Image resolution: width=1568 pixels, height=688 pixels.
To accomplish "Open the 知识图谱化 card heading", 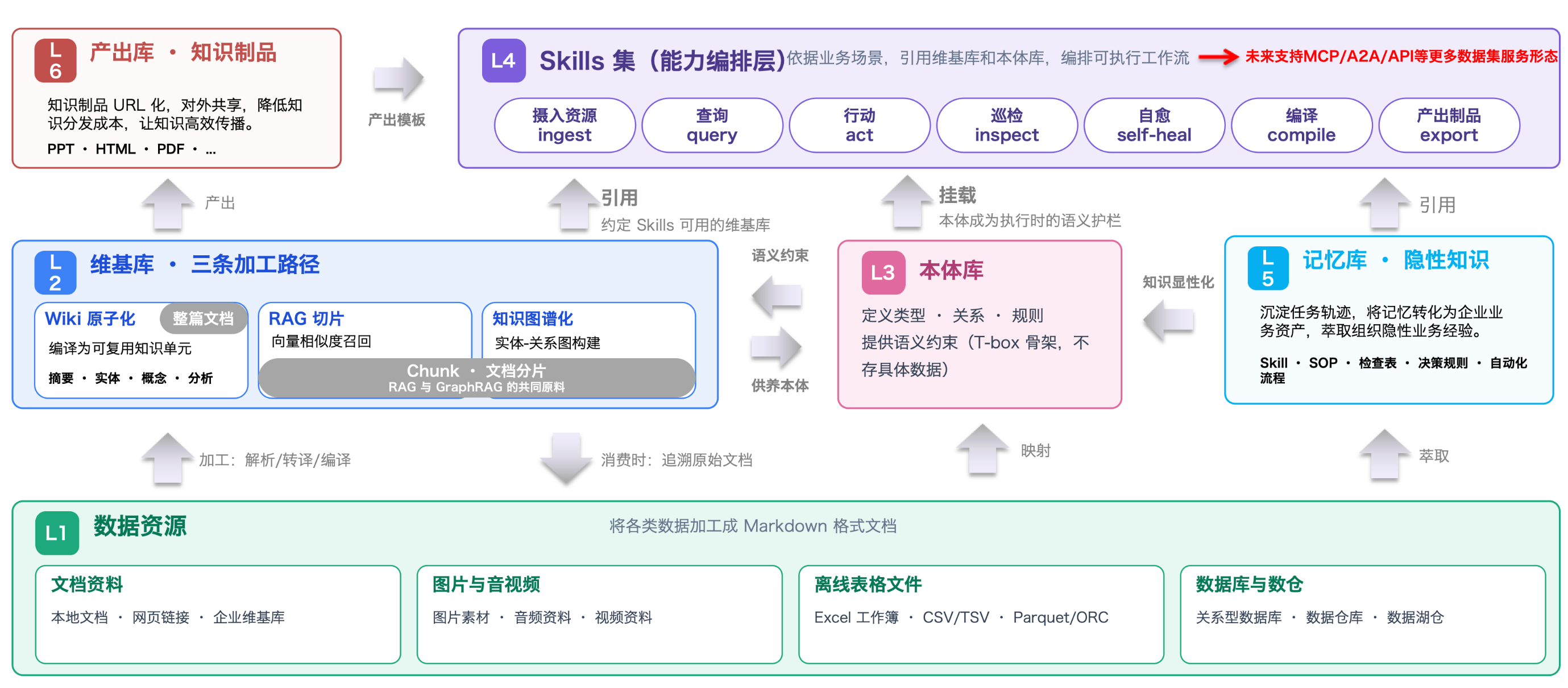I will pos(533,318).
